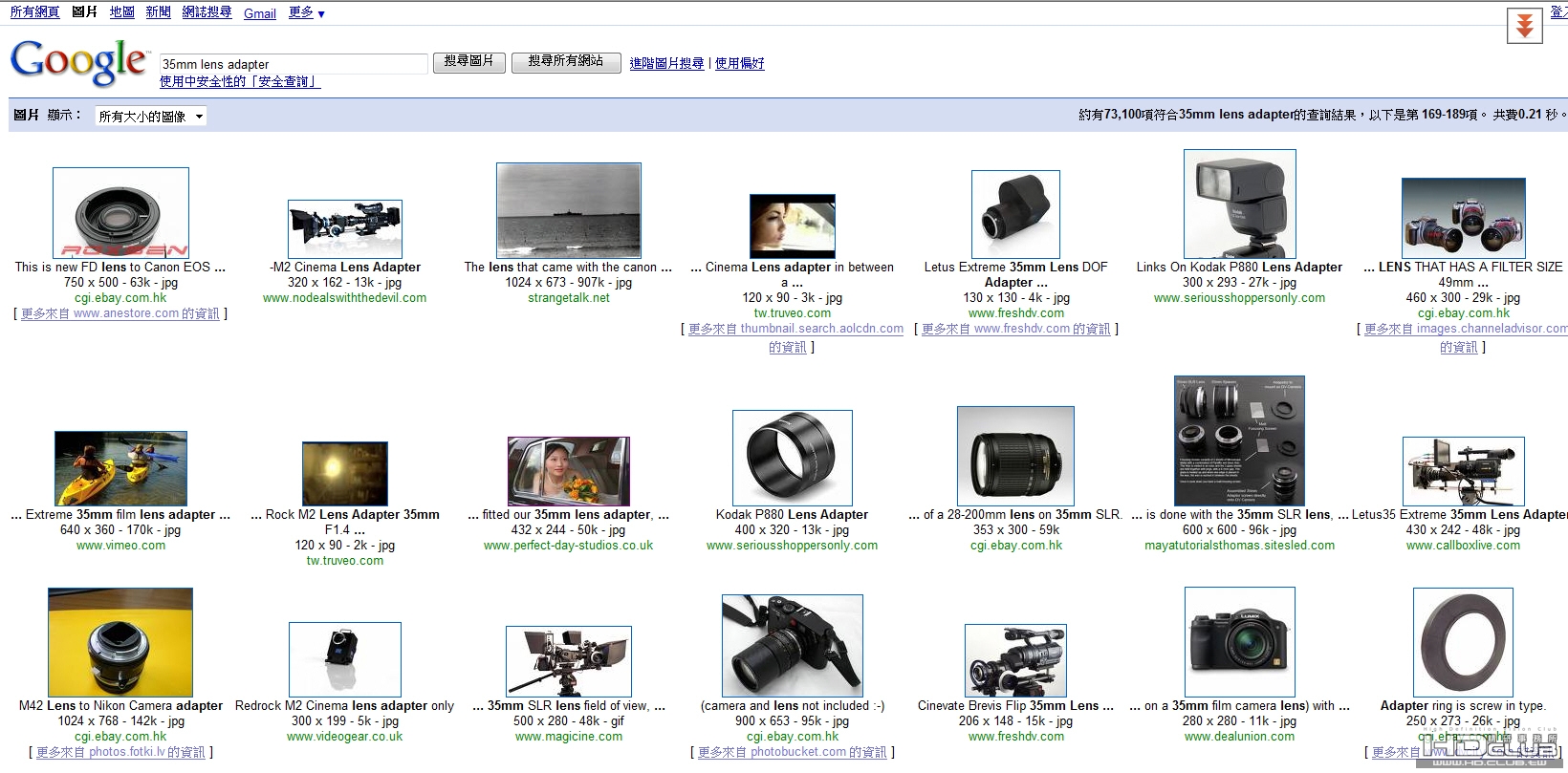1568x773 pixels.
Task: Click the search box containing 35mm lens adapter
Action: click(x=293, y=64)
